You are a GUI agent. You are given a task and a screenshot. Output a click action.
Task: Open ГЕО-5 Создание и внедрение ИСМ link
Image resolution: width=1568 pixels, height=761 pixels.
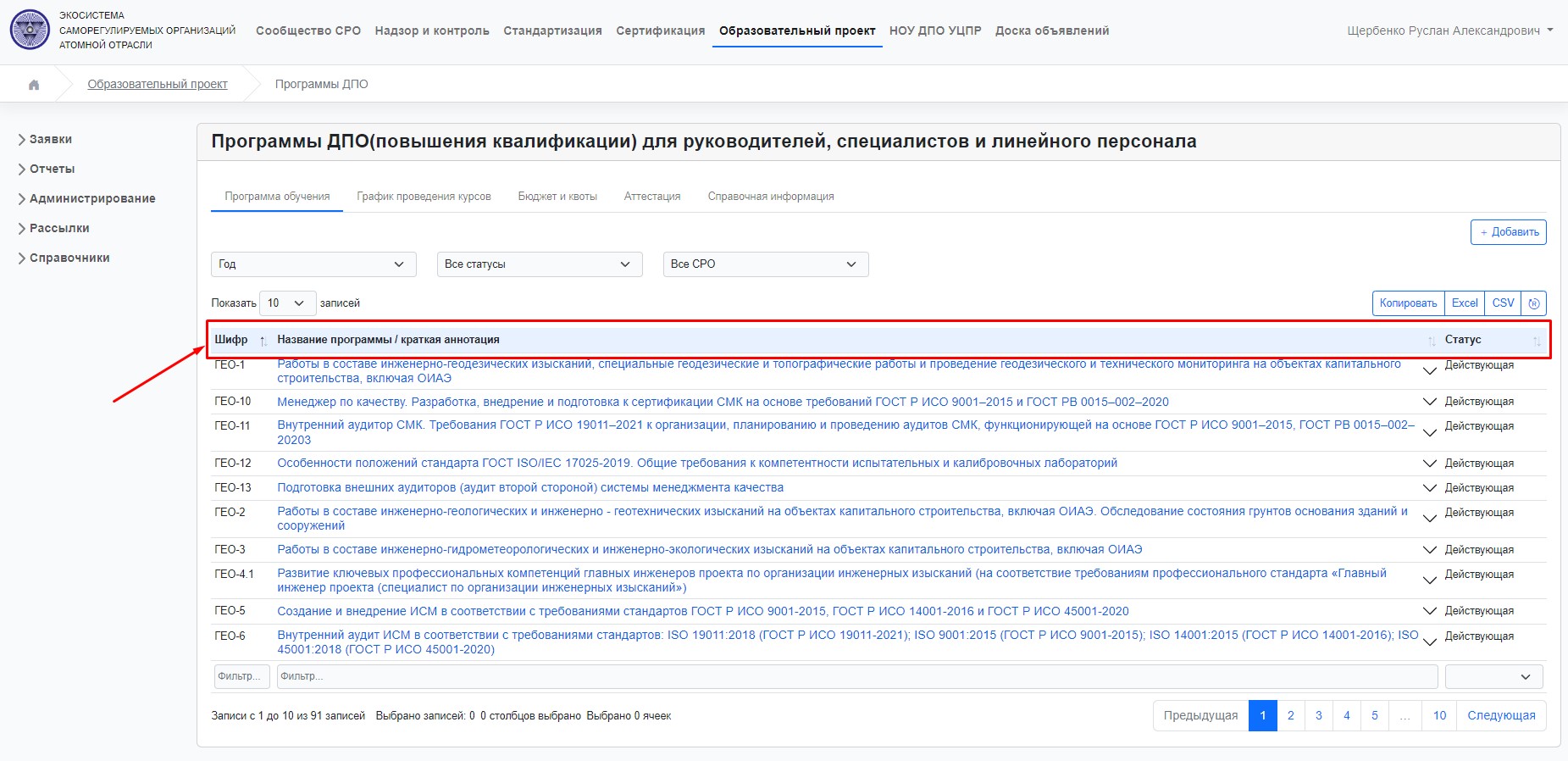(703, 612)
